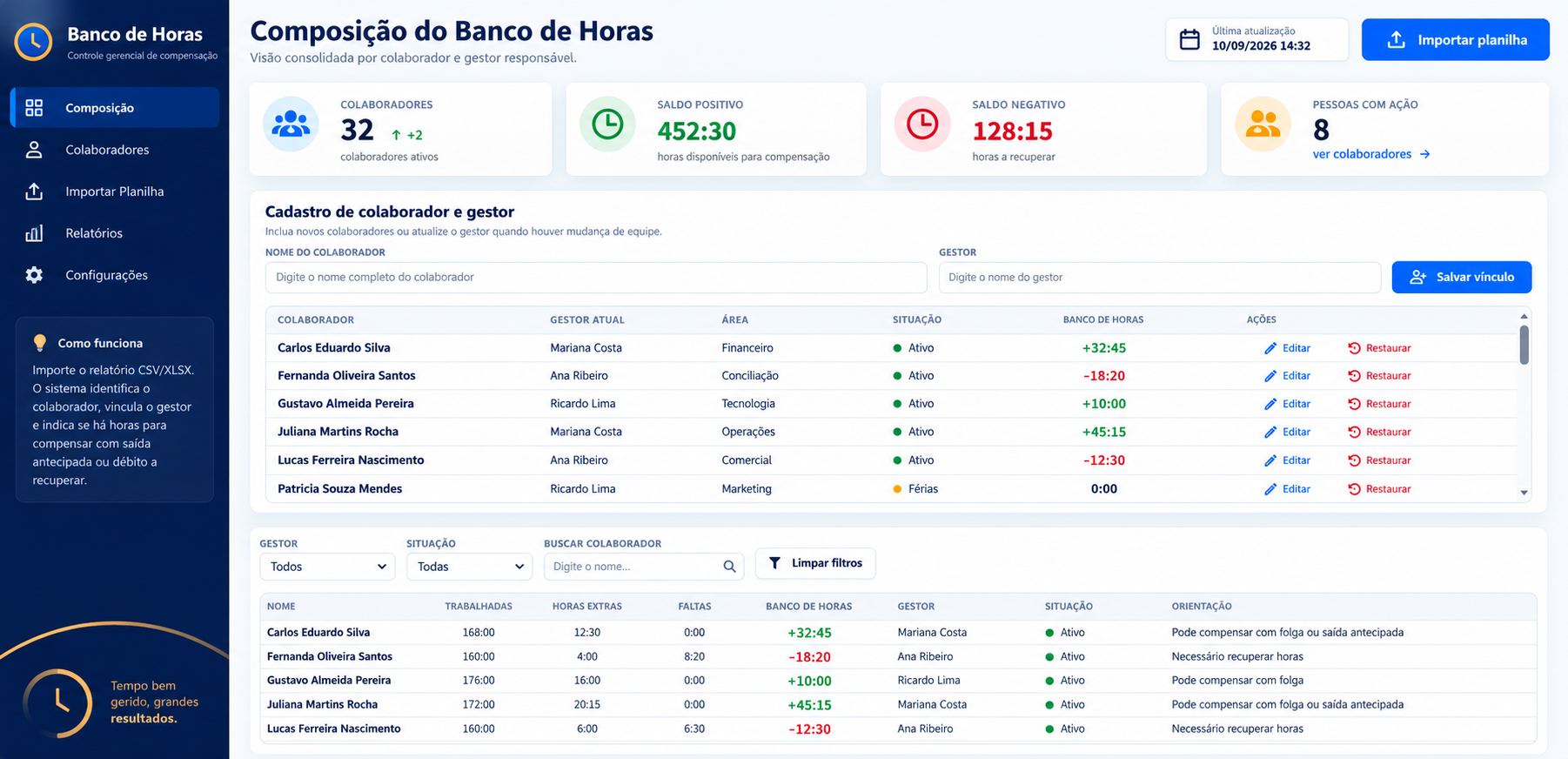Viewport: 1568px width, 759px height.
Task: Edit Gustavo Almeida Pereira's record
Action: coord(1288,404)
